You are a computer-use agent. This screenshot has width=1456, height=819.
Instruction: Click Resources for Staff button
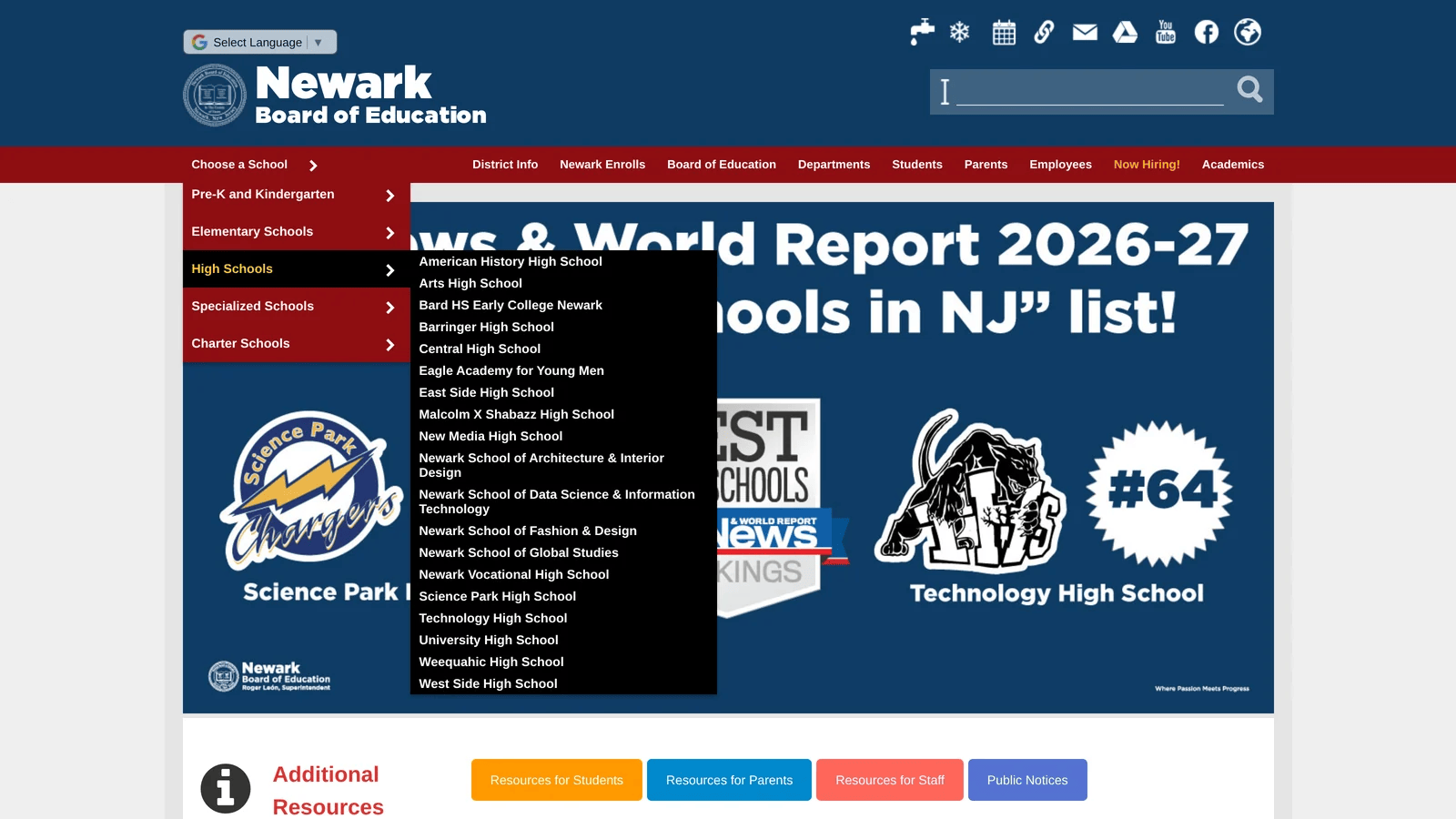pyautogui.click(x=890, y=780)
